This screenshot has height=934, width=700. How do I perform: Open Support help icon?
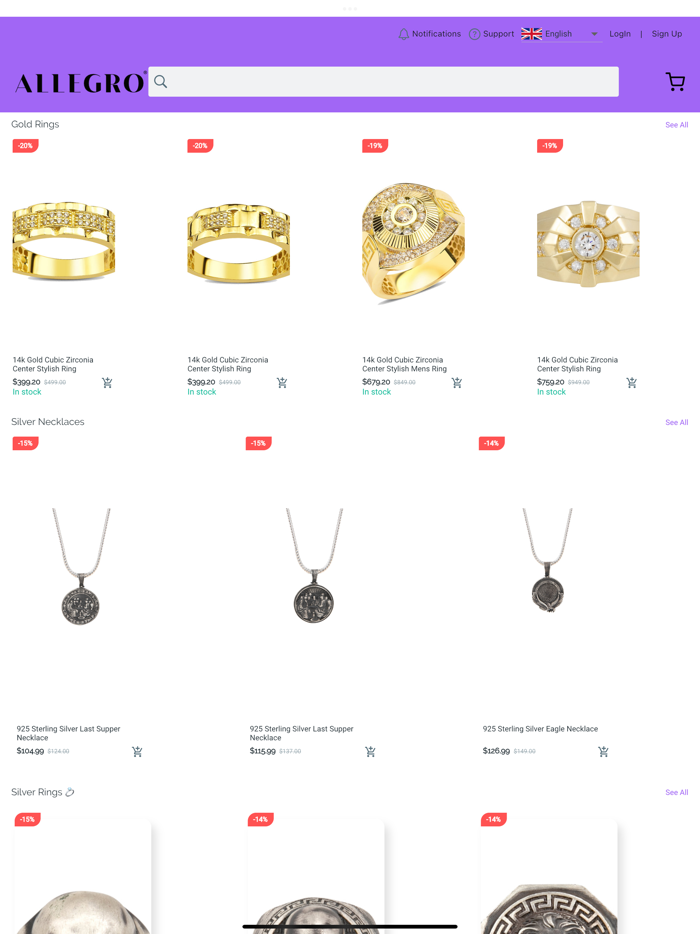[474, 34]
